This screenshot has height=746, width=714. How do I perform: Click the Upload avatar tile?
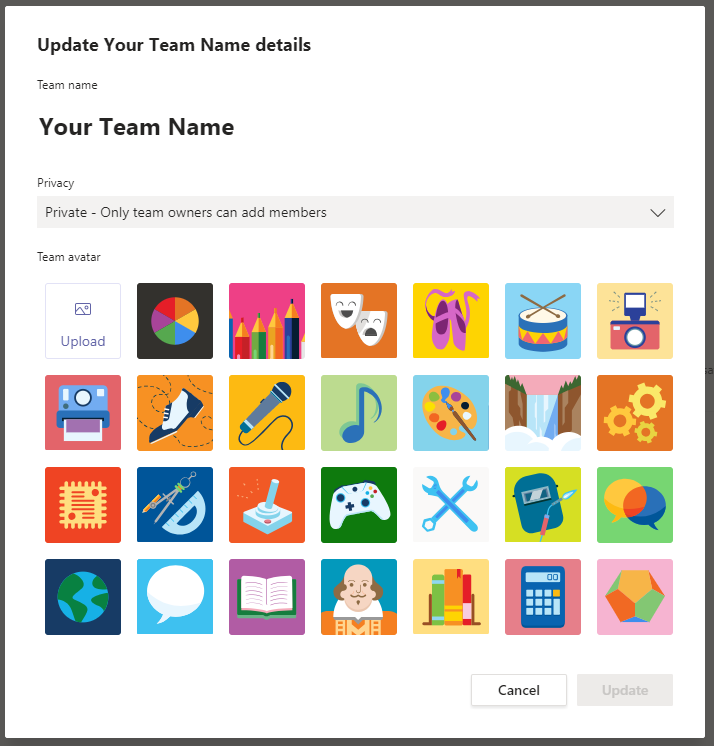(83, 321)
